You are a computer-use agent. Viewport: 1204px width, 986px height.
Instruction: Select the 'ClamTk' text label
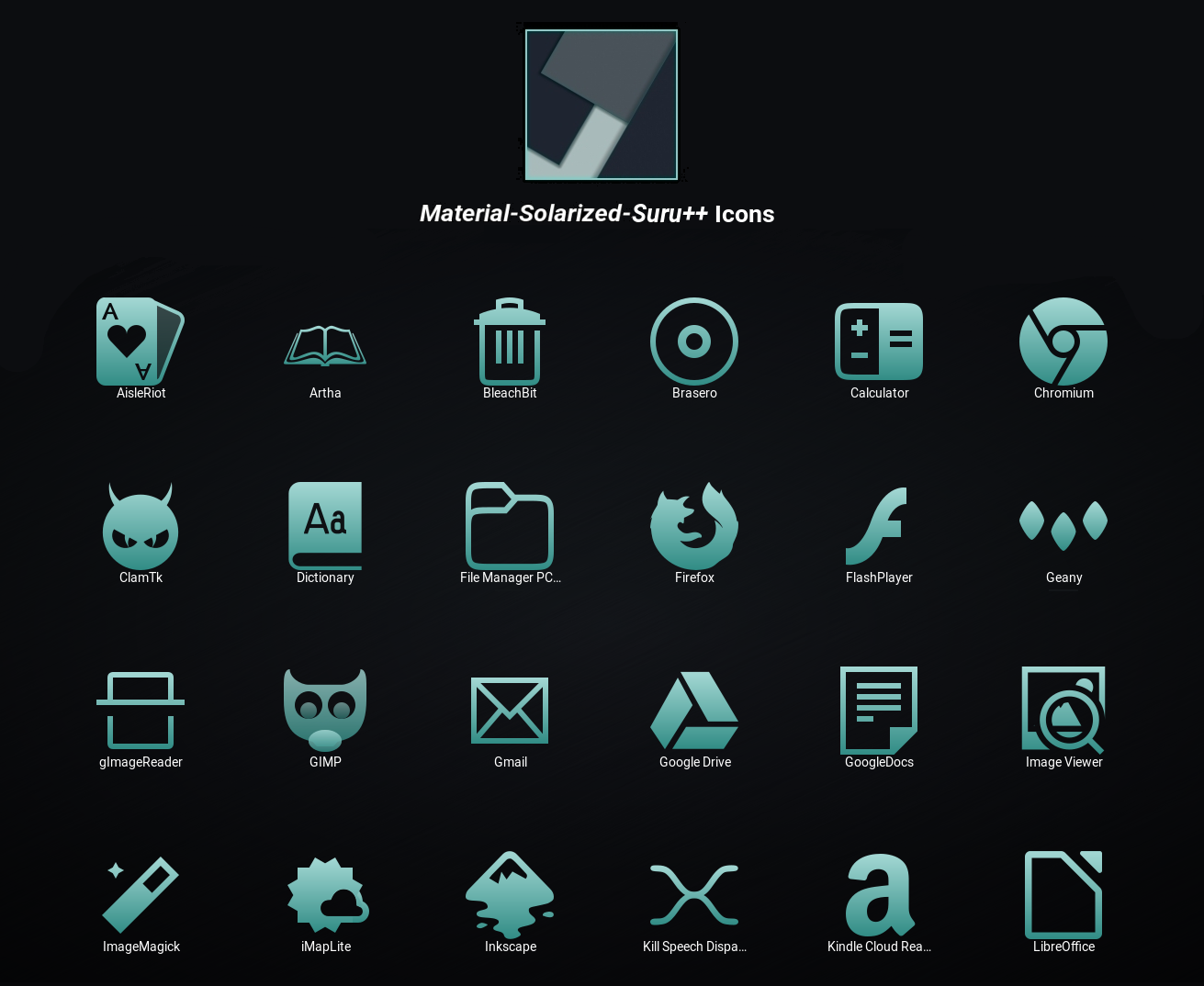point(141,577)
